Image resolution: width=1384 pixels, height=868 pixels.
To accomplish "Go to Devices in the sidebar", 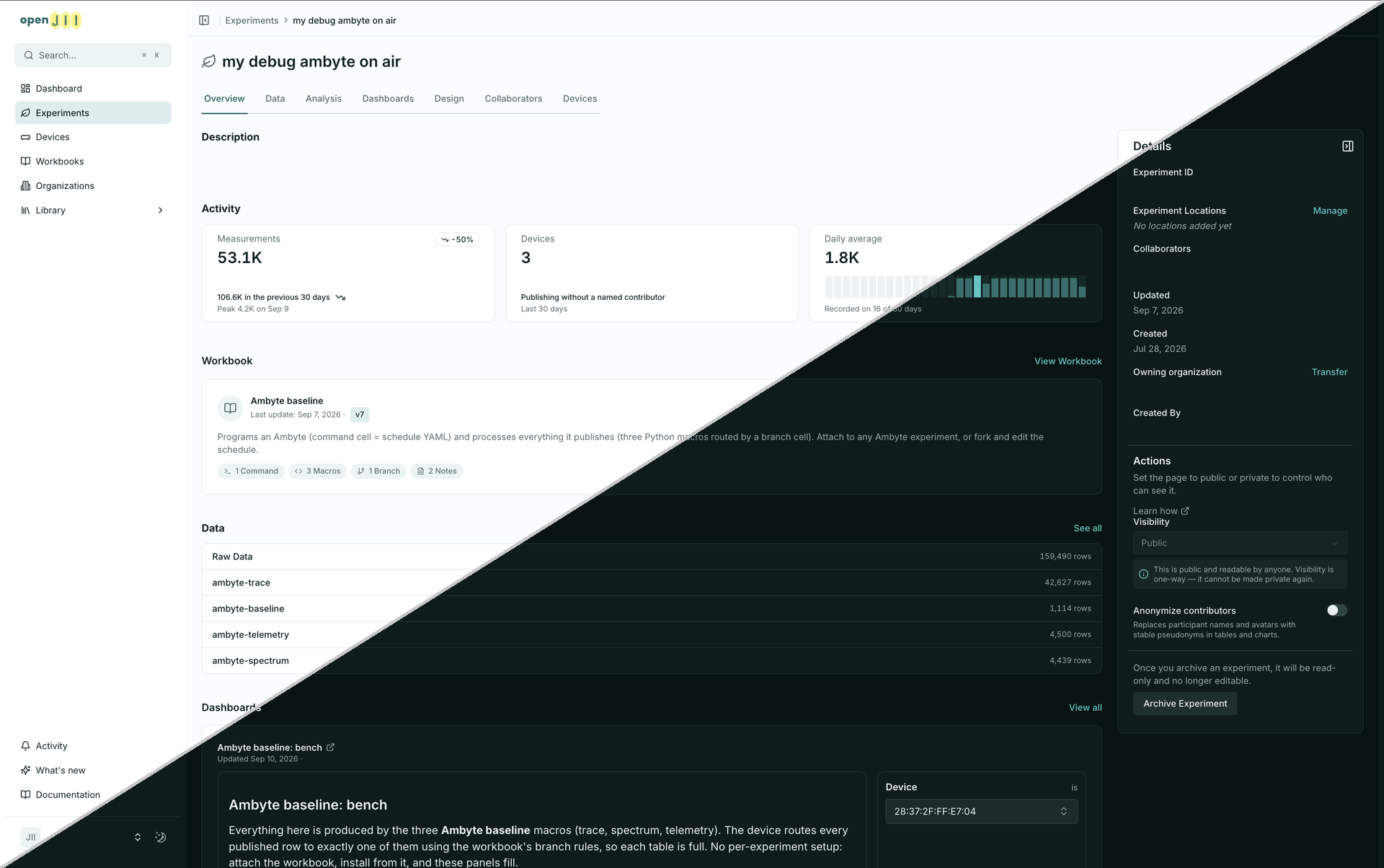I will [x=93, y=137].
